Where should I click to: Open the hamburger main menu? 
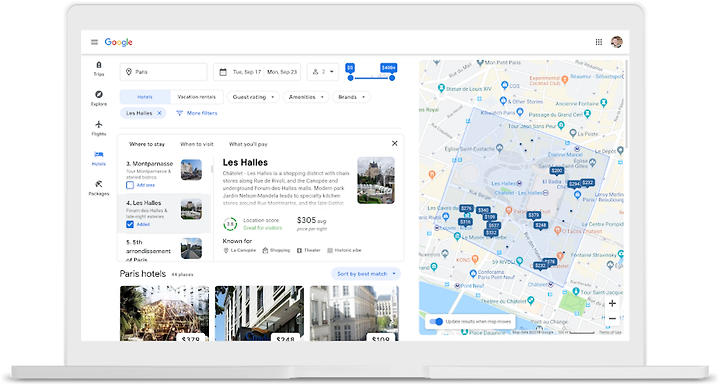(94, 42)
